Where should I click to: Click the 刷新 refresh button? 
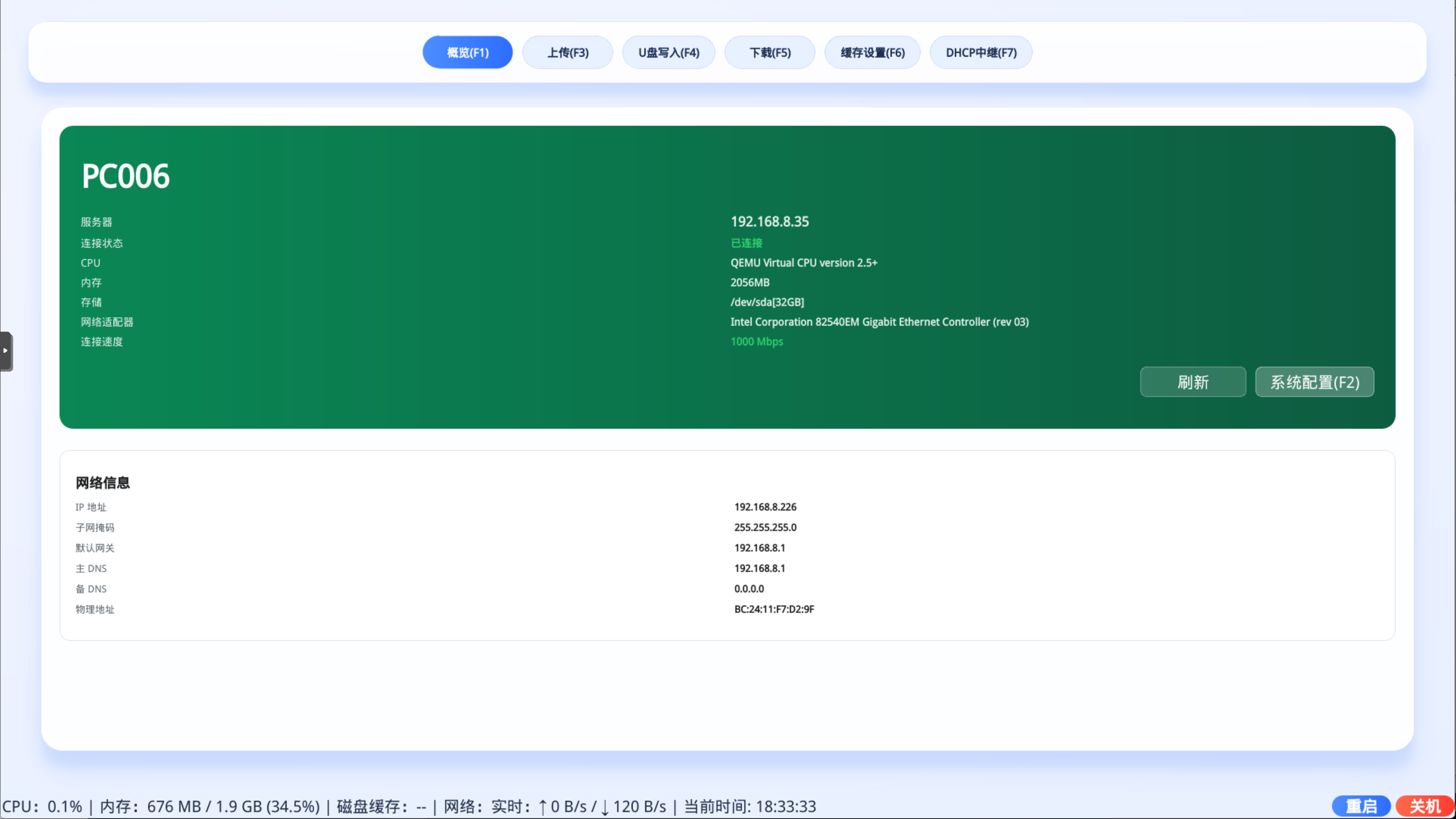coord(1192,381)
